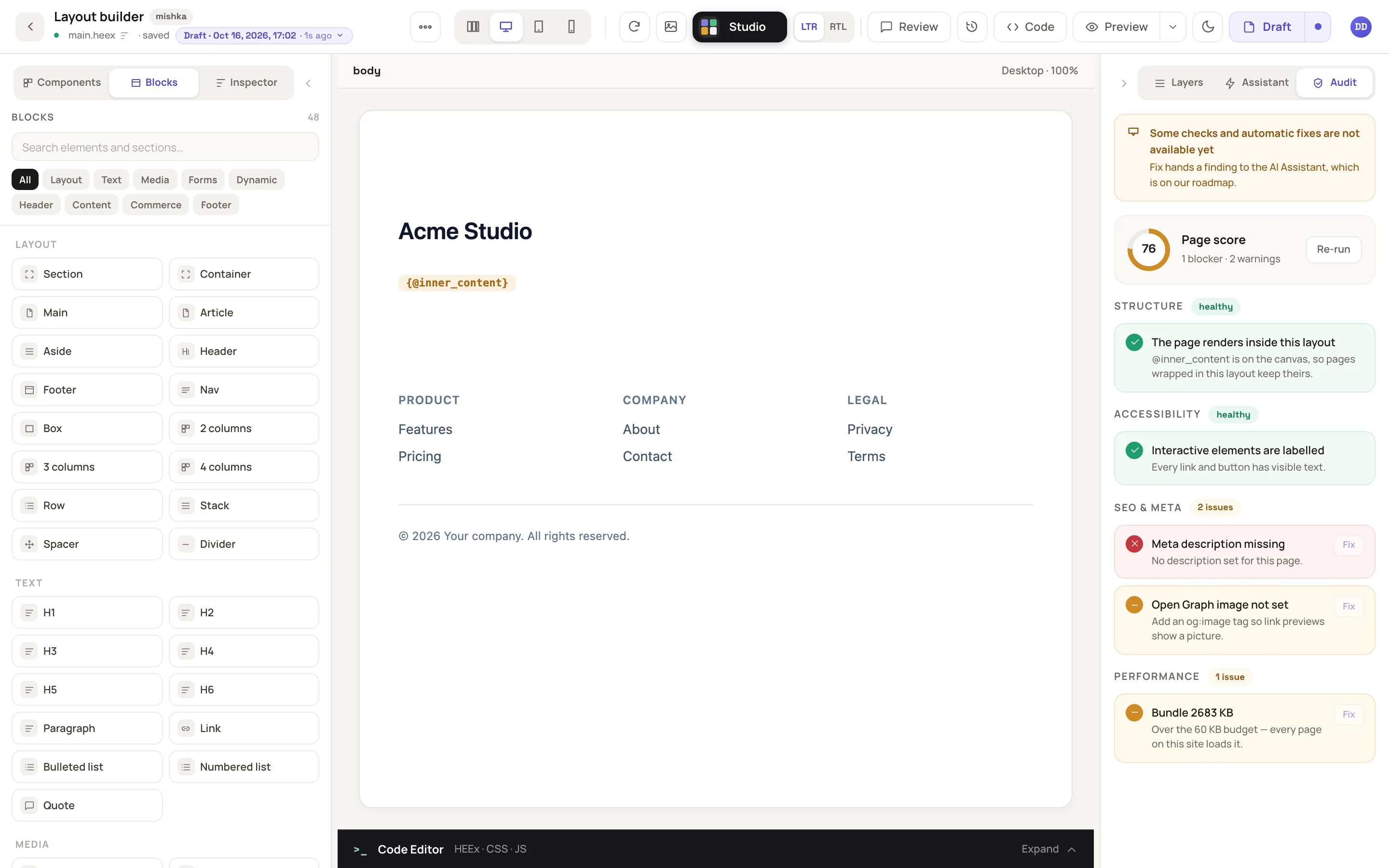Filter blocks by Forms chip

click(203, 180)
